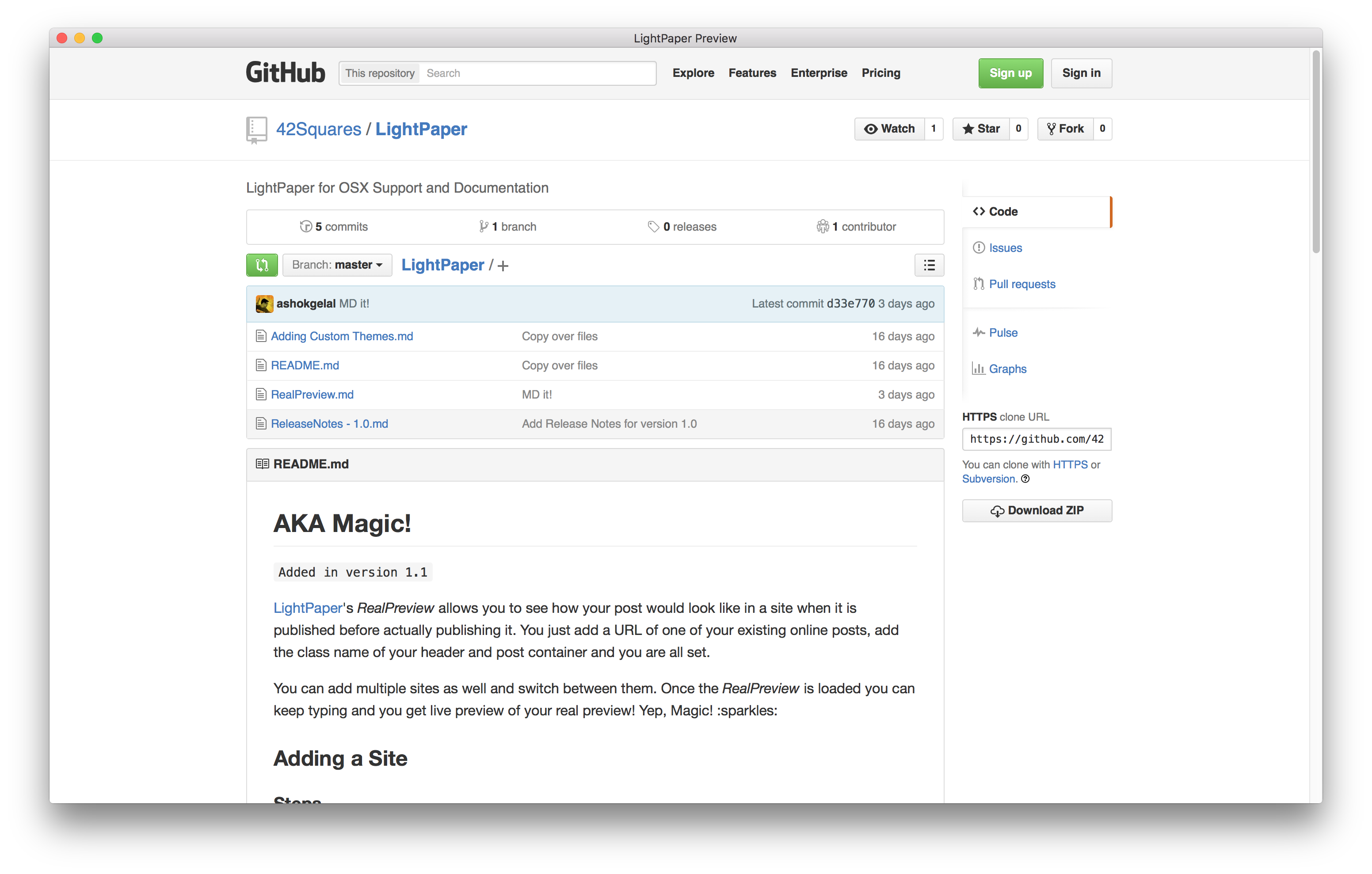Click the GitHub logo
The width and height of the screenshot is (1372, 874).
tap(286, 73)
